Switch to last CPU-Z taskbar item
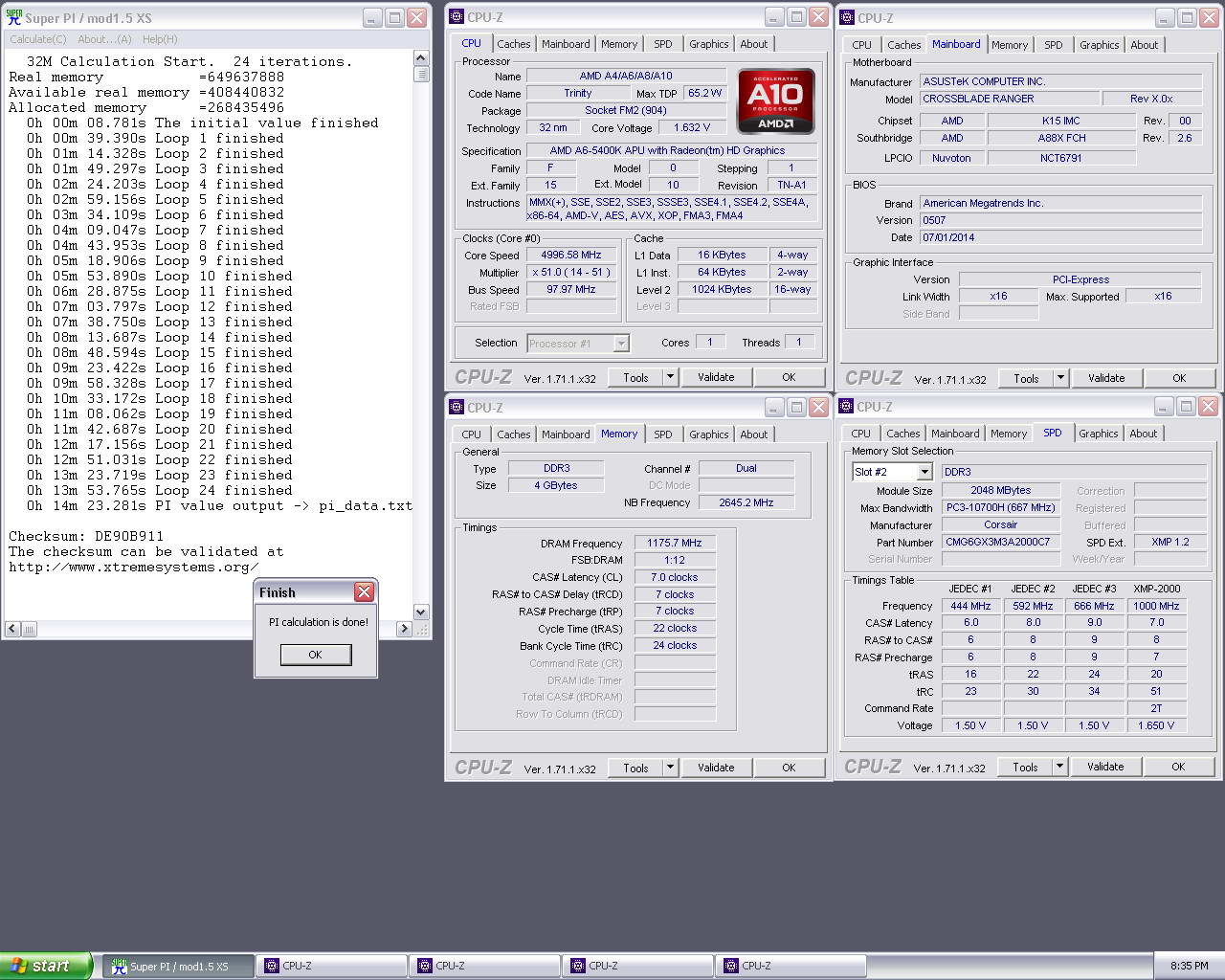 791,966
